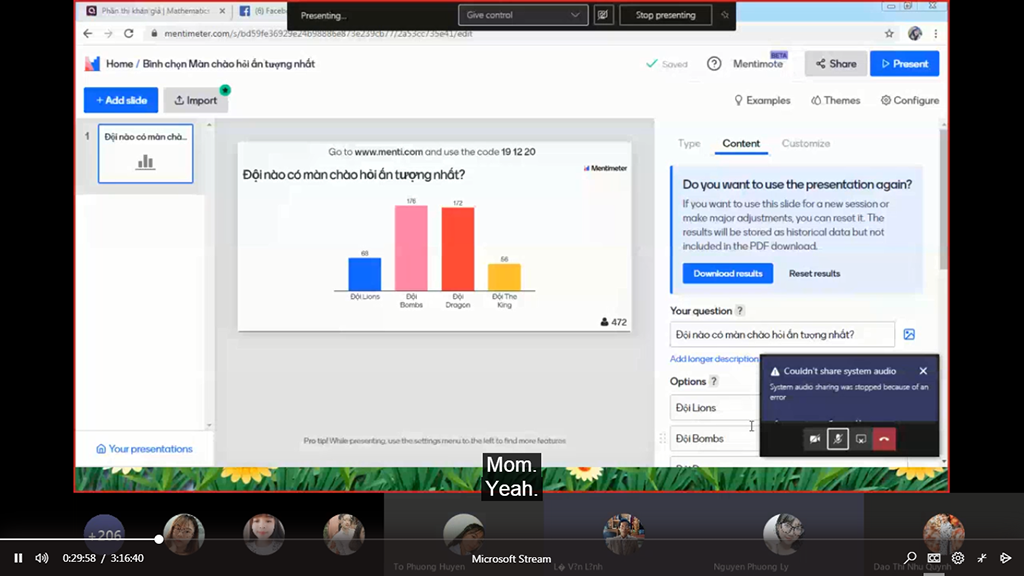1024x576 pixels.
Task: Mute the video volume speaker icon
Action: [x=42, y=558]
